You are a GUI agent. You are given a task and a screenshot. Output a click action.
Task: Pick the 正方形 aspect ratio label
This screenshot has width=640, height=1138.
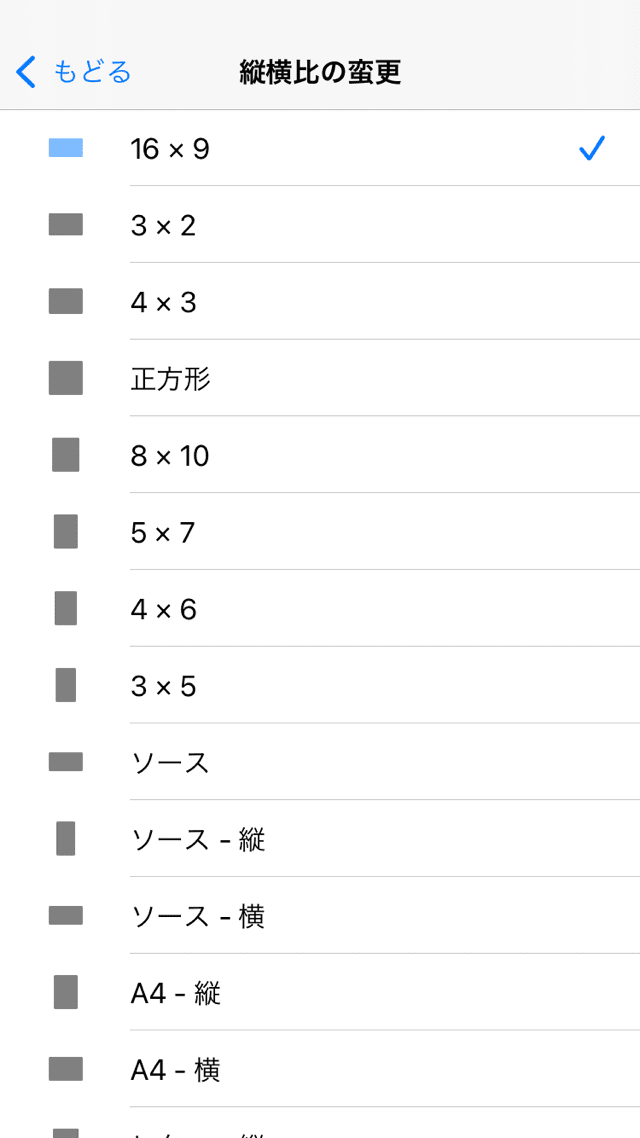pos(171,379)
